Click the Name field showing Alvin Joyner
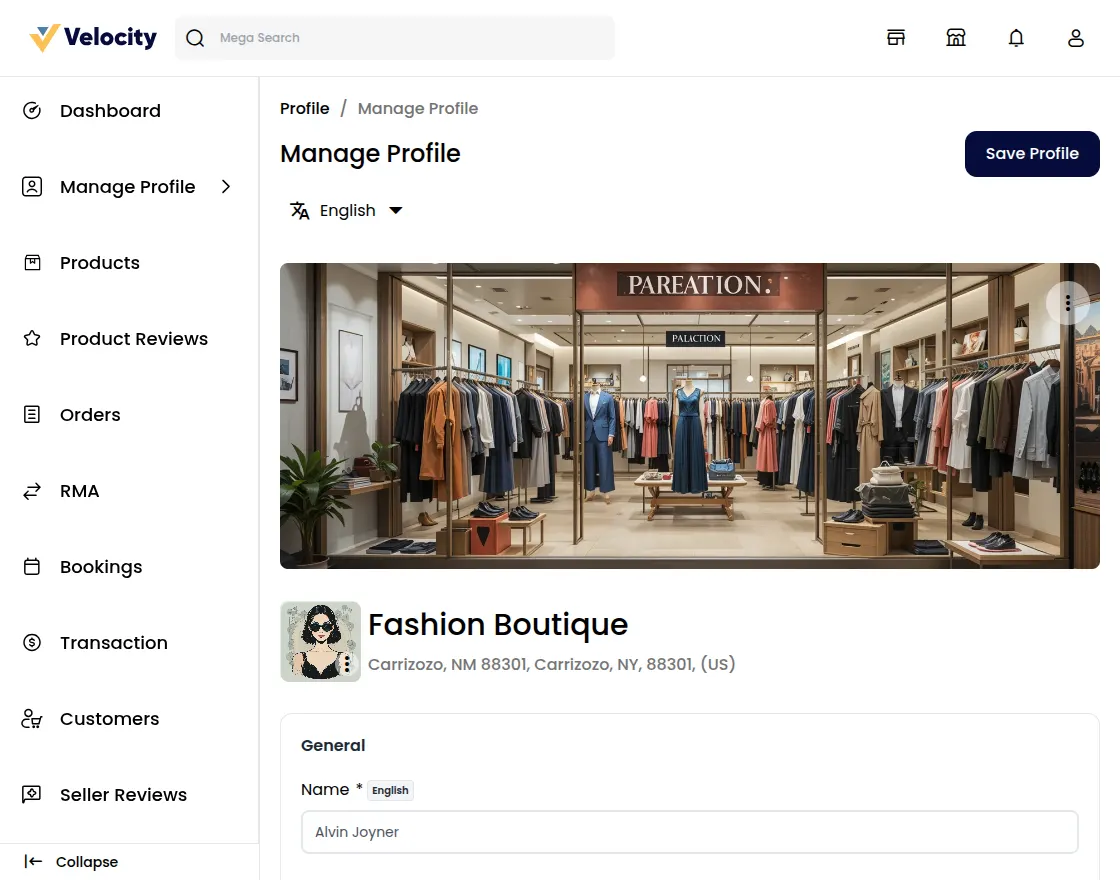1120x880 pixels. point(690,831)
